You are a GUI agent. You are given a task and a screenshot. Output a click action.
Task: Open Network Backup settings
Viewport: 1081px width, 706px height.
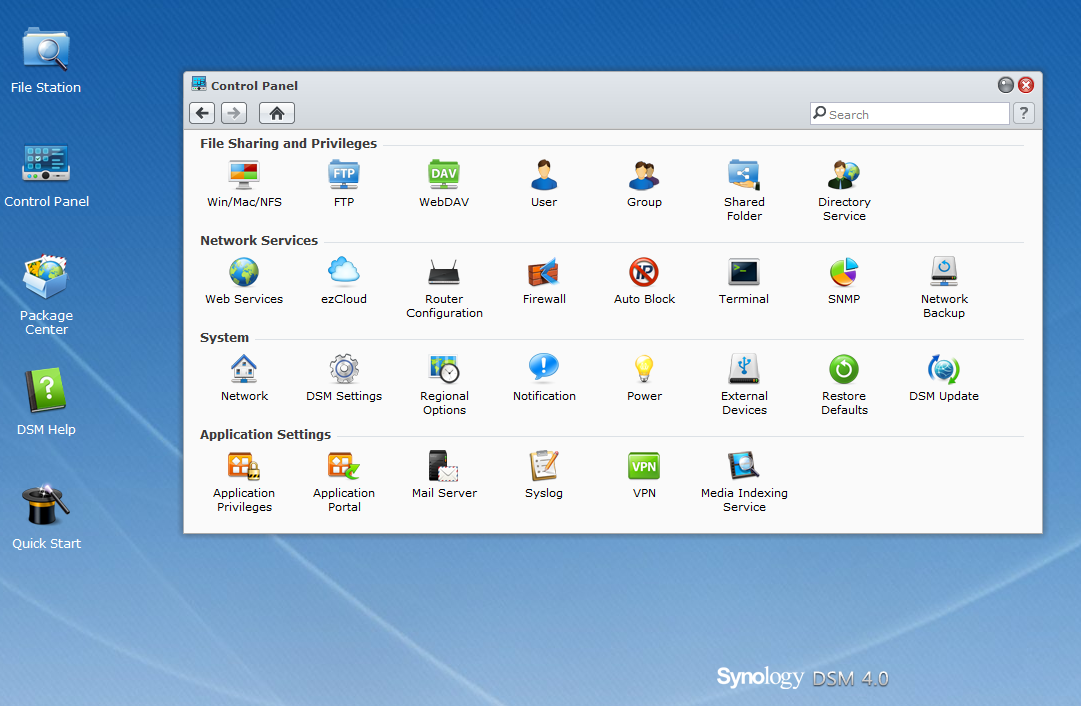point(944,288)
